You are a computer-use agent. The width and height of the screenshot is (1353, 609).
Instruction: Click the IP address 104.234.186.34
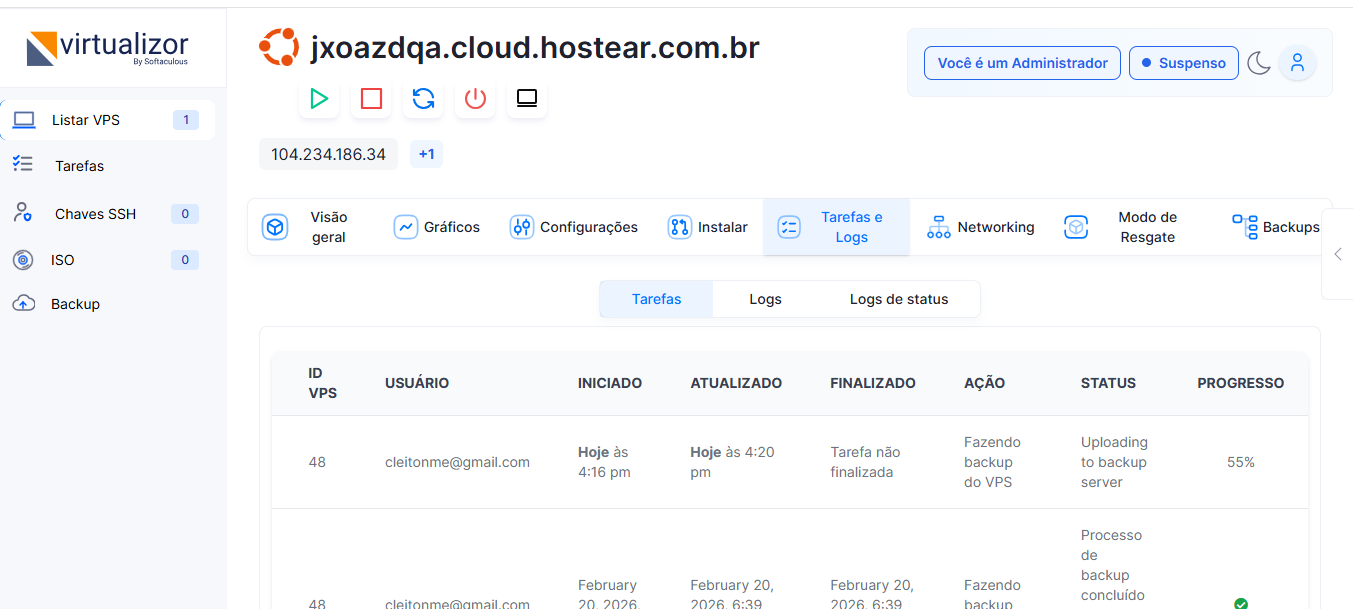[328, 154]
